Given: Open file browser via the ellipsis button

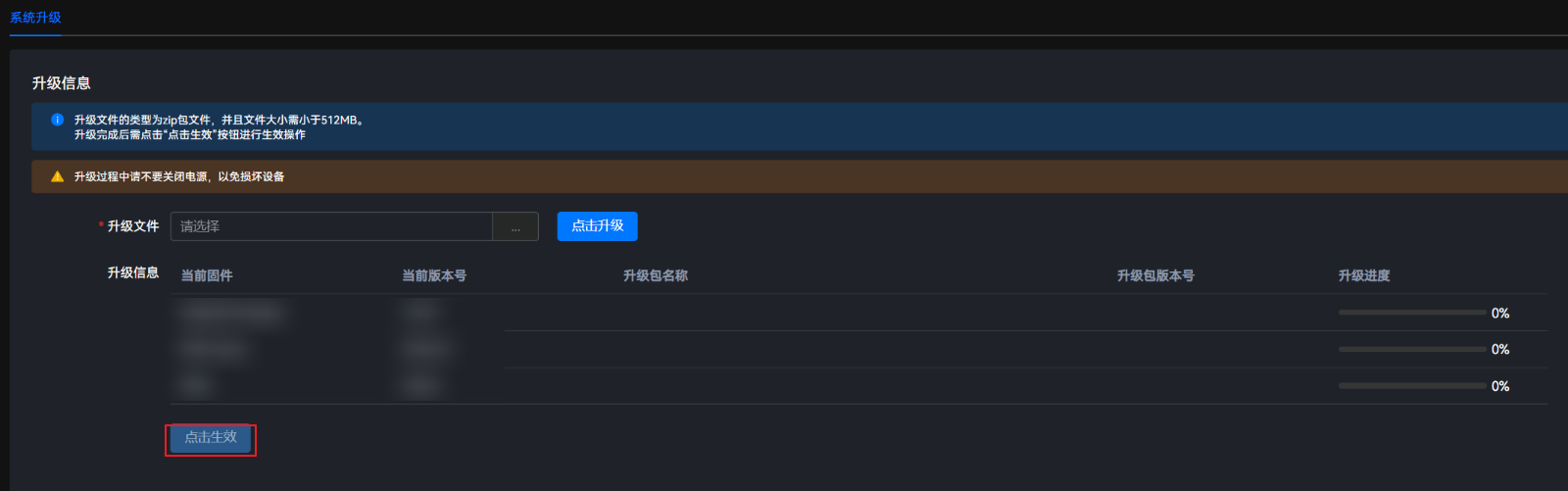Looking at the screenshot, I should [515, 226].
